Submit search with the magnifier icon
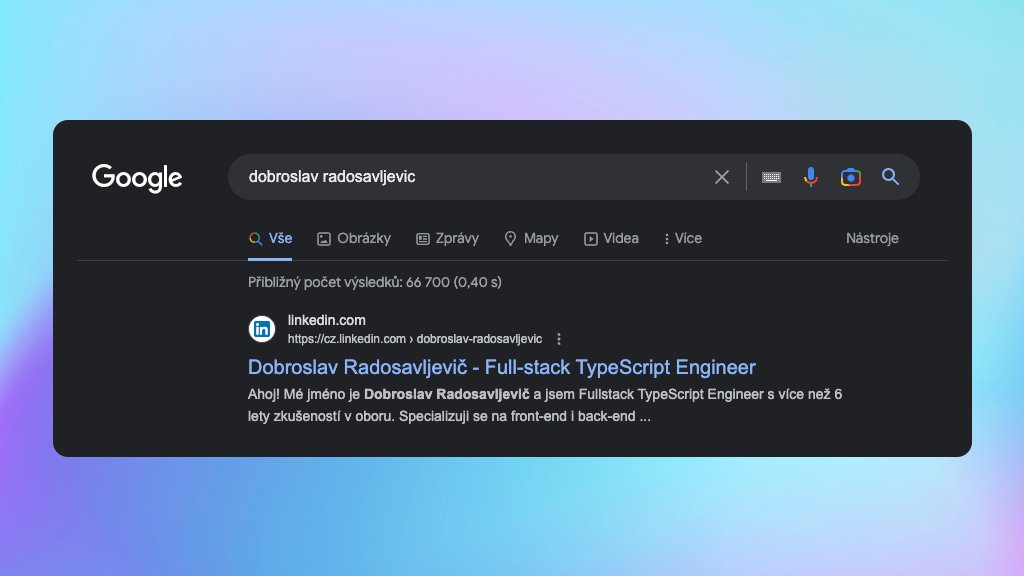1024x576 pixels. coord(890,176)
